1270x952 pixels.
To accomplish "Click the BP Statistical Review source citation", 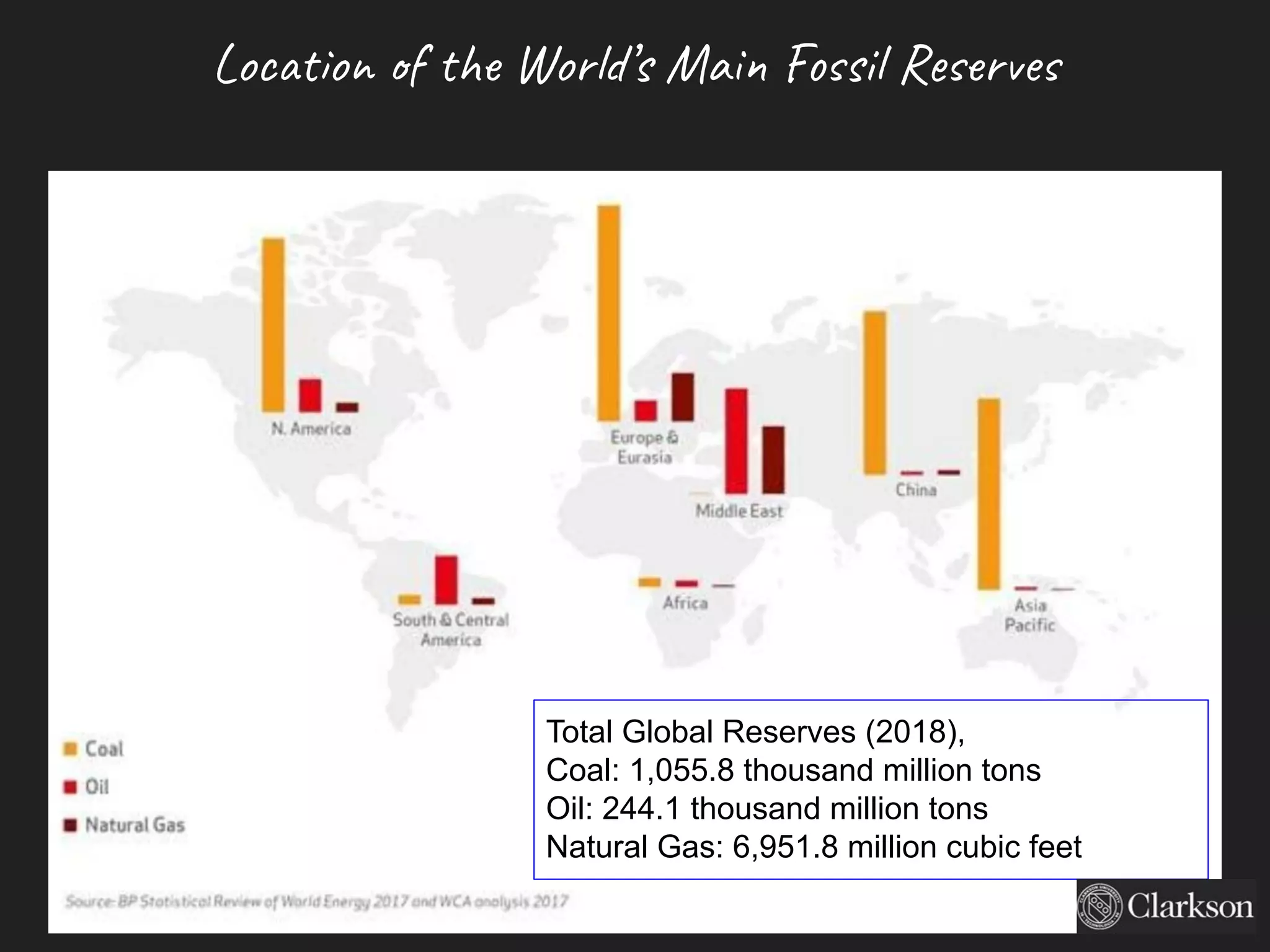I will [316, 901].
